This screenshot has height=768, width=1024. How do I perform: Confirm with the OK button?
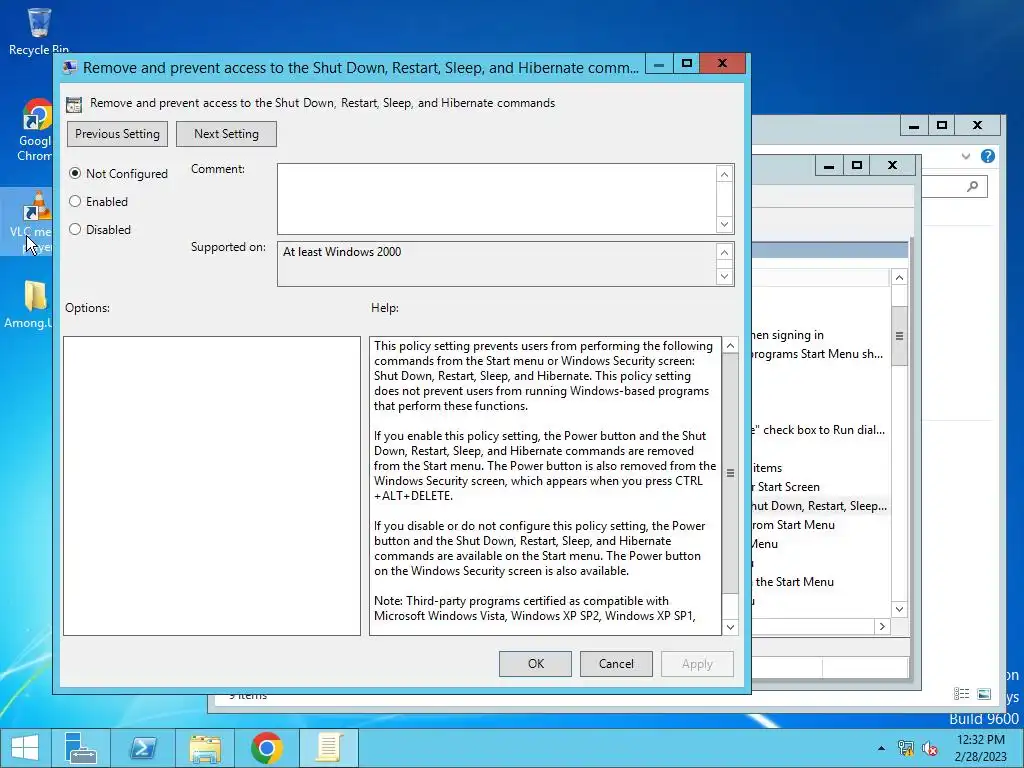(x=536, y=664)
